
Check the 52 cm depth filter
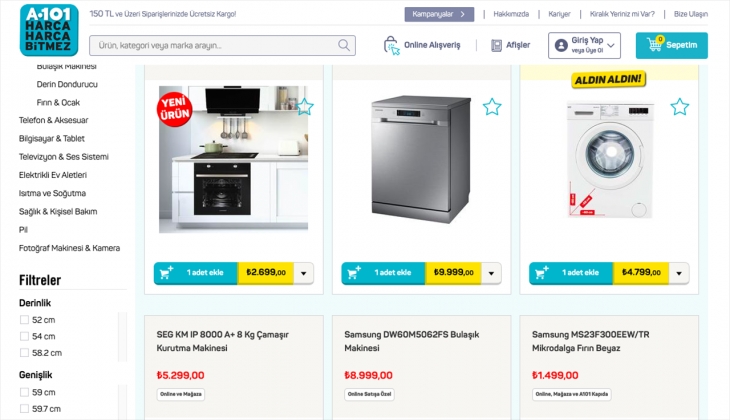25,320
